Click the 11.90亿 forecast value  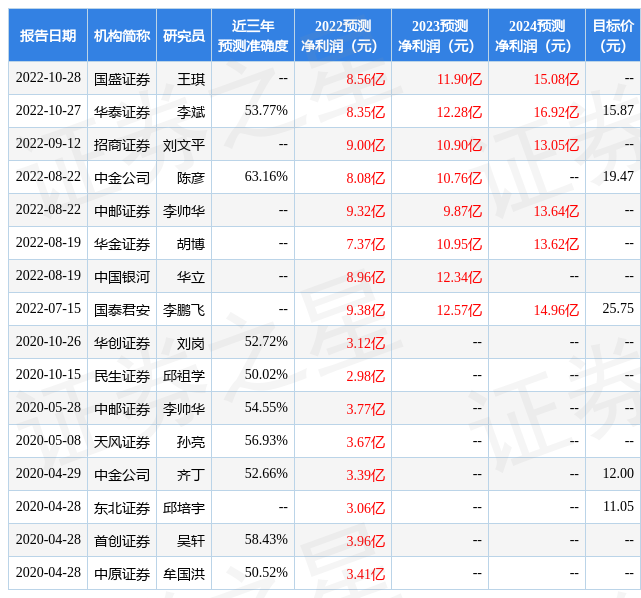(459, 79)
